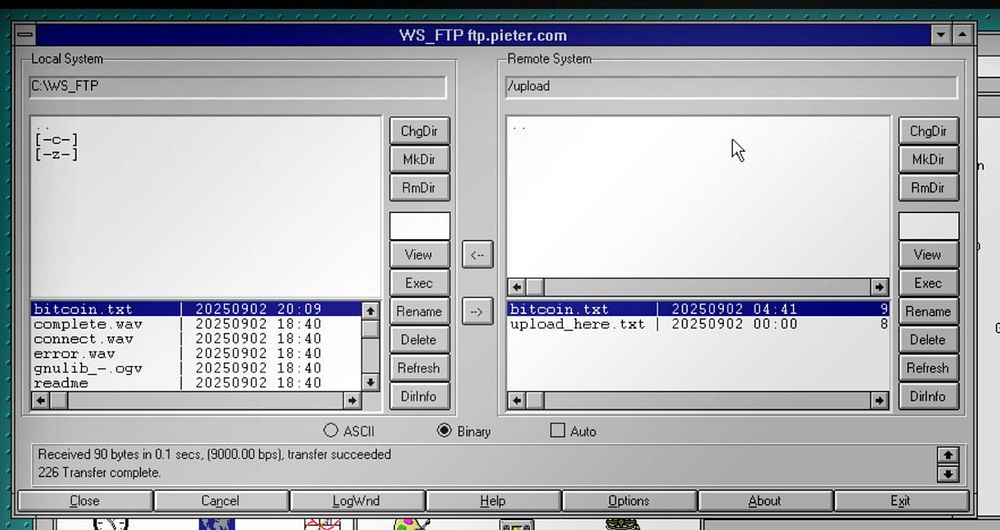The width and height of the screenshot is (1000, 530).
Task: Open the LogWnd log window
Action: coord(357,501)
